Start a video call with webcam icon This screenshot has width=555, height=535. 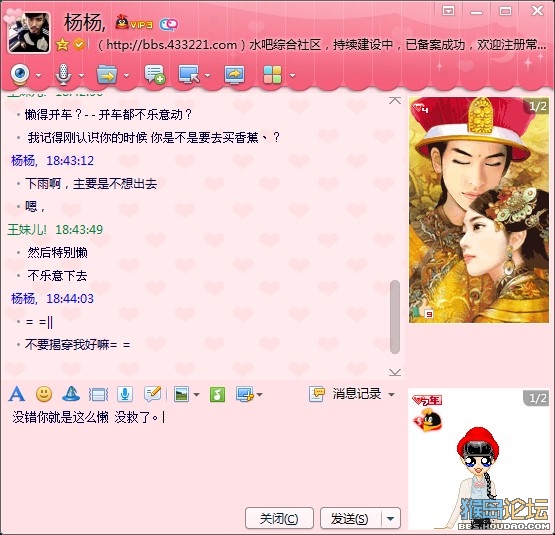click(x=20, y=74)
